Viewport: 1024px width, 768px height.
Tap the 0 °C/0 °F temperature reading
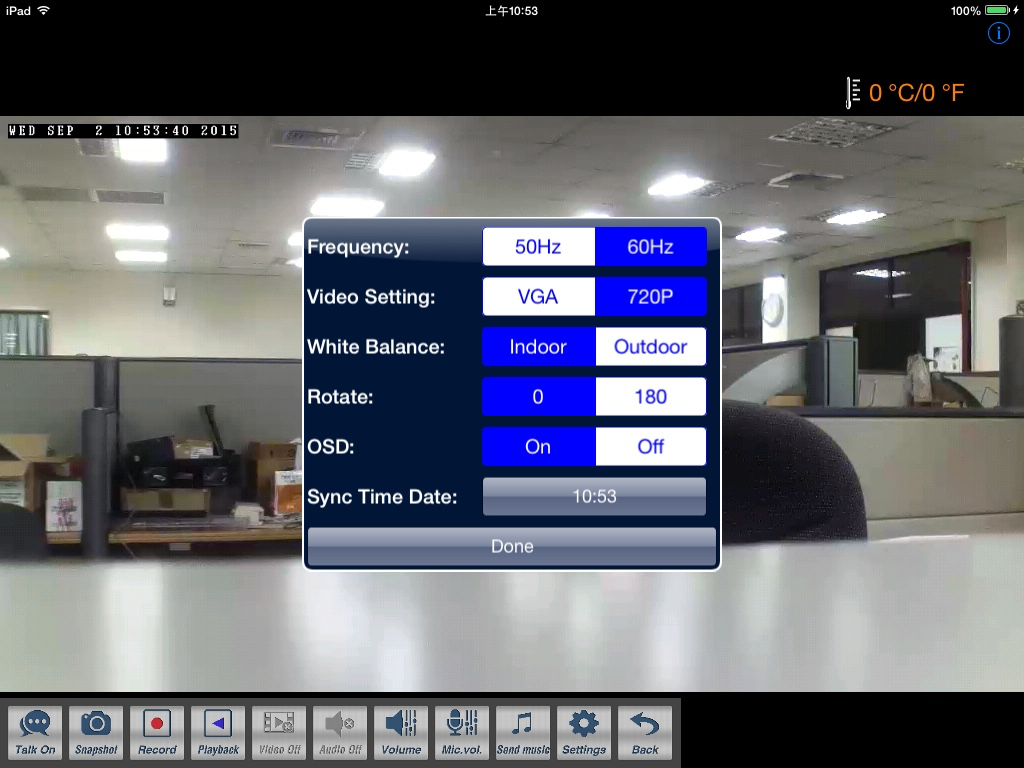click(x=916, y=93)
